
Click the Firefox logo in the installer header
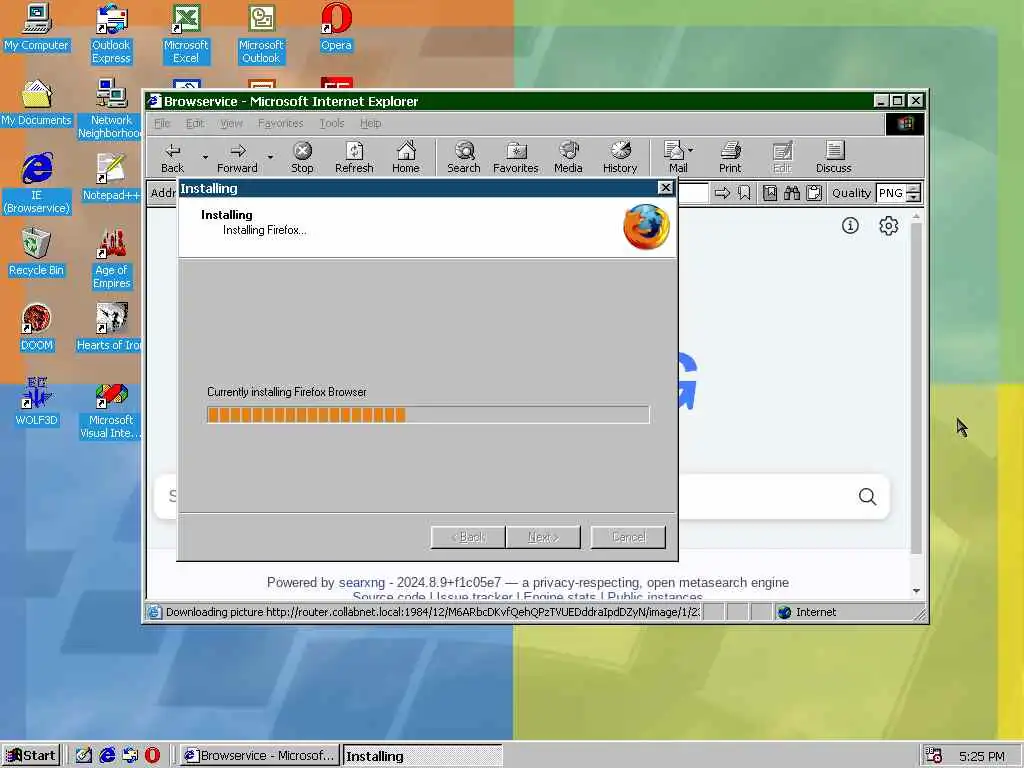[x=646, y=227]
